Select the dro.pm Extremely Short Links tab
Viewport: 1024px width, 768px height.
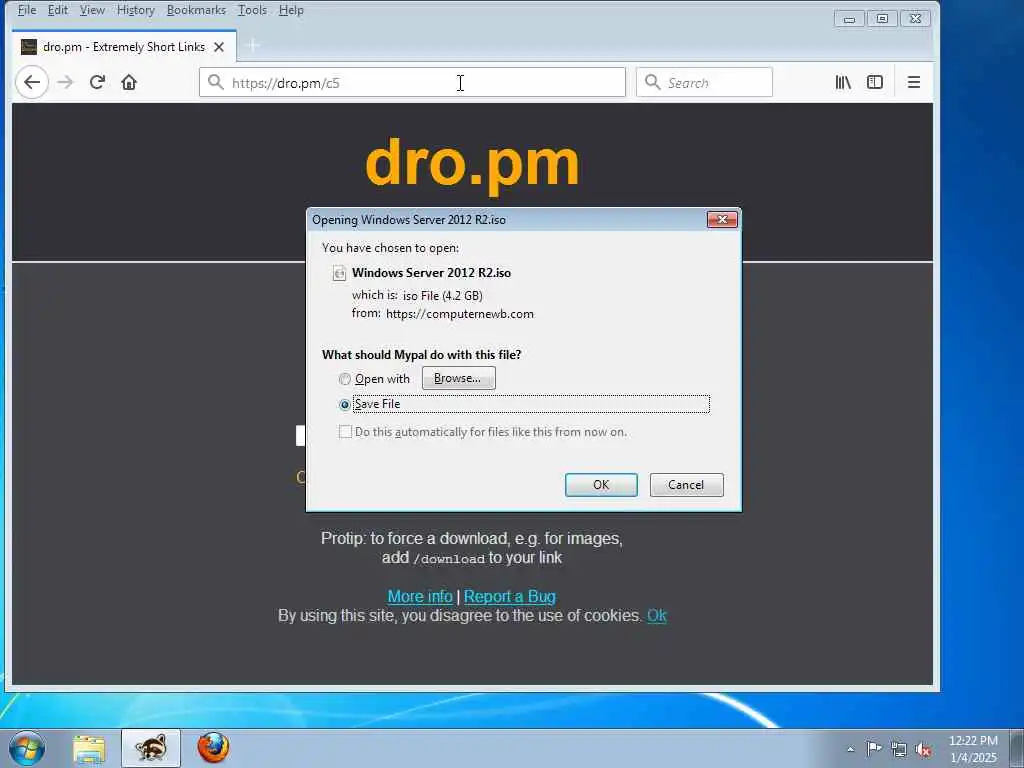[x=123, y=46]
